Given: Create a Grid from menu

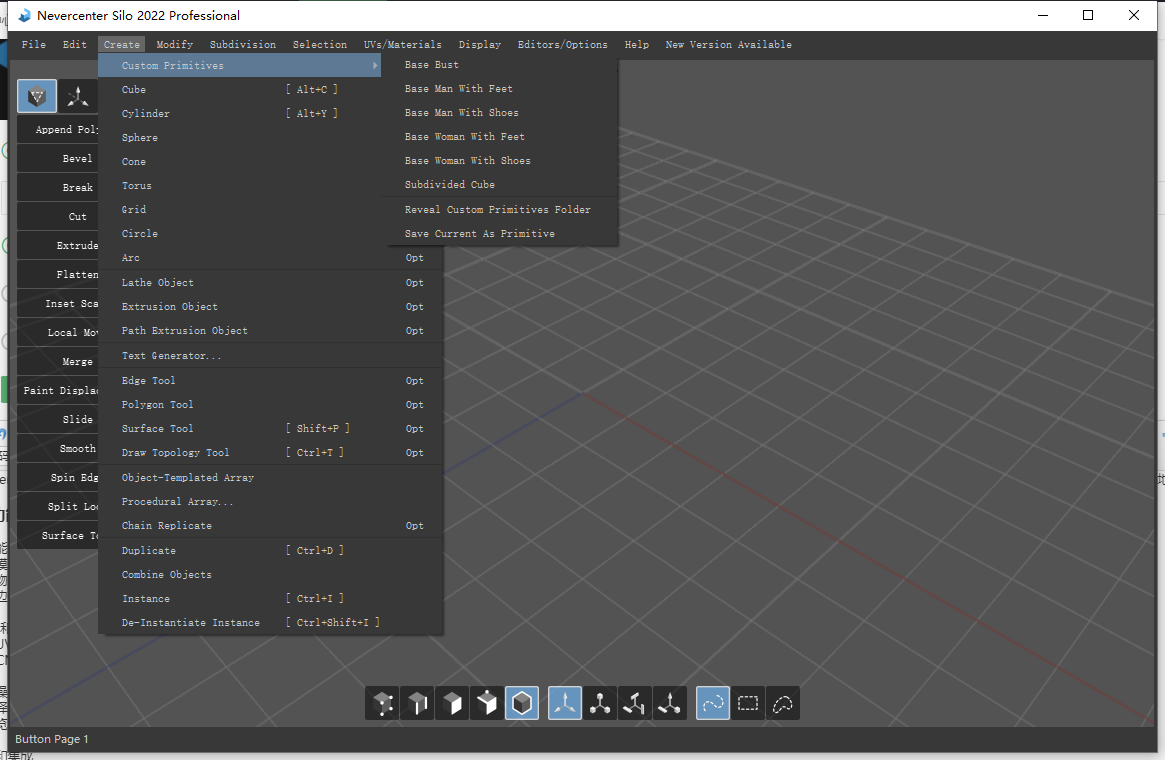Looking at the screenshot, I should pyautogui.click(x=239, y=210).
